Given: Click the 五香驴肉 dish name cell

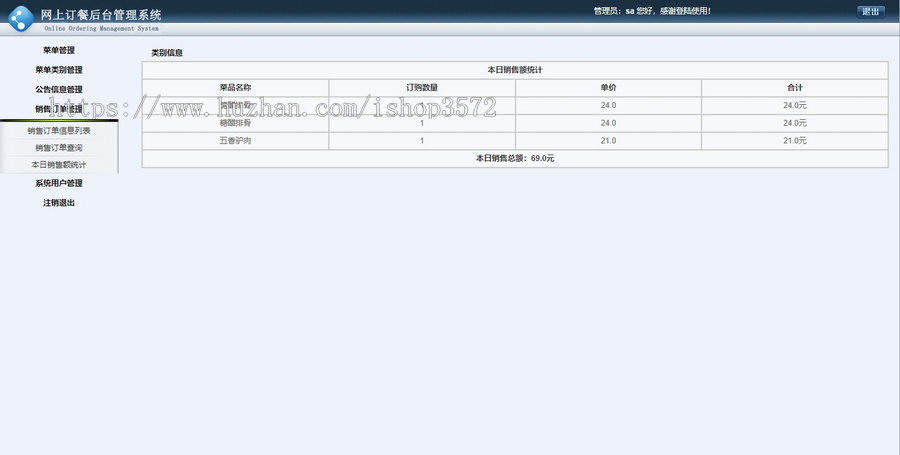Looking at the screenshot, I should pyautogui.click(x=235, y=141).
